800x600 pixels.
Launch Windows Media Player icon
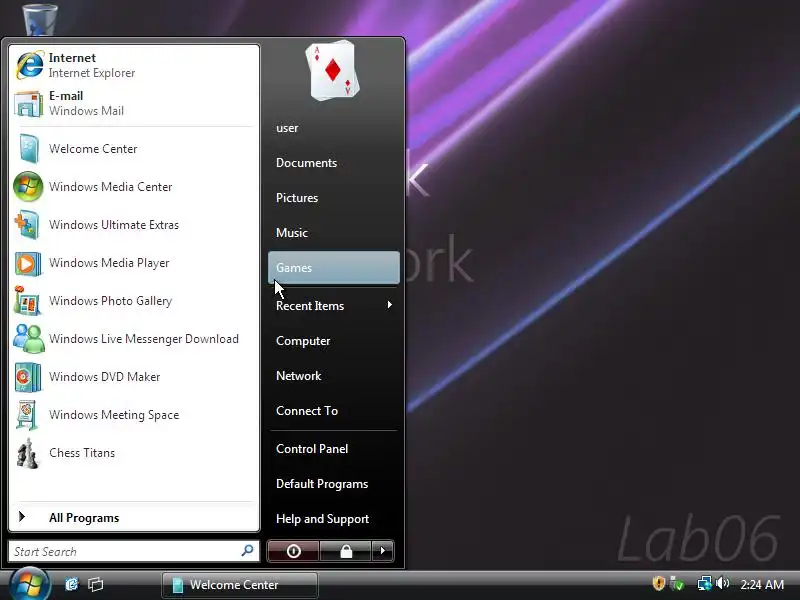[x=28, y=263]
